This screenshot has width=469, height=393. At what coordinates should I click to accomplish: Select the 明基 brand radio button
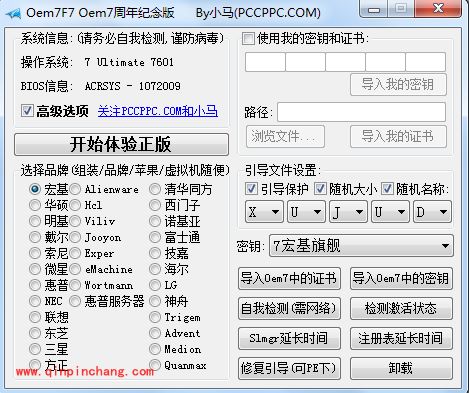pos(35,221)
